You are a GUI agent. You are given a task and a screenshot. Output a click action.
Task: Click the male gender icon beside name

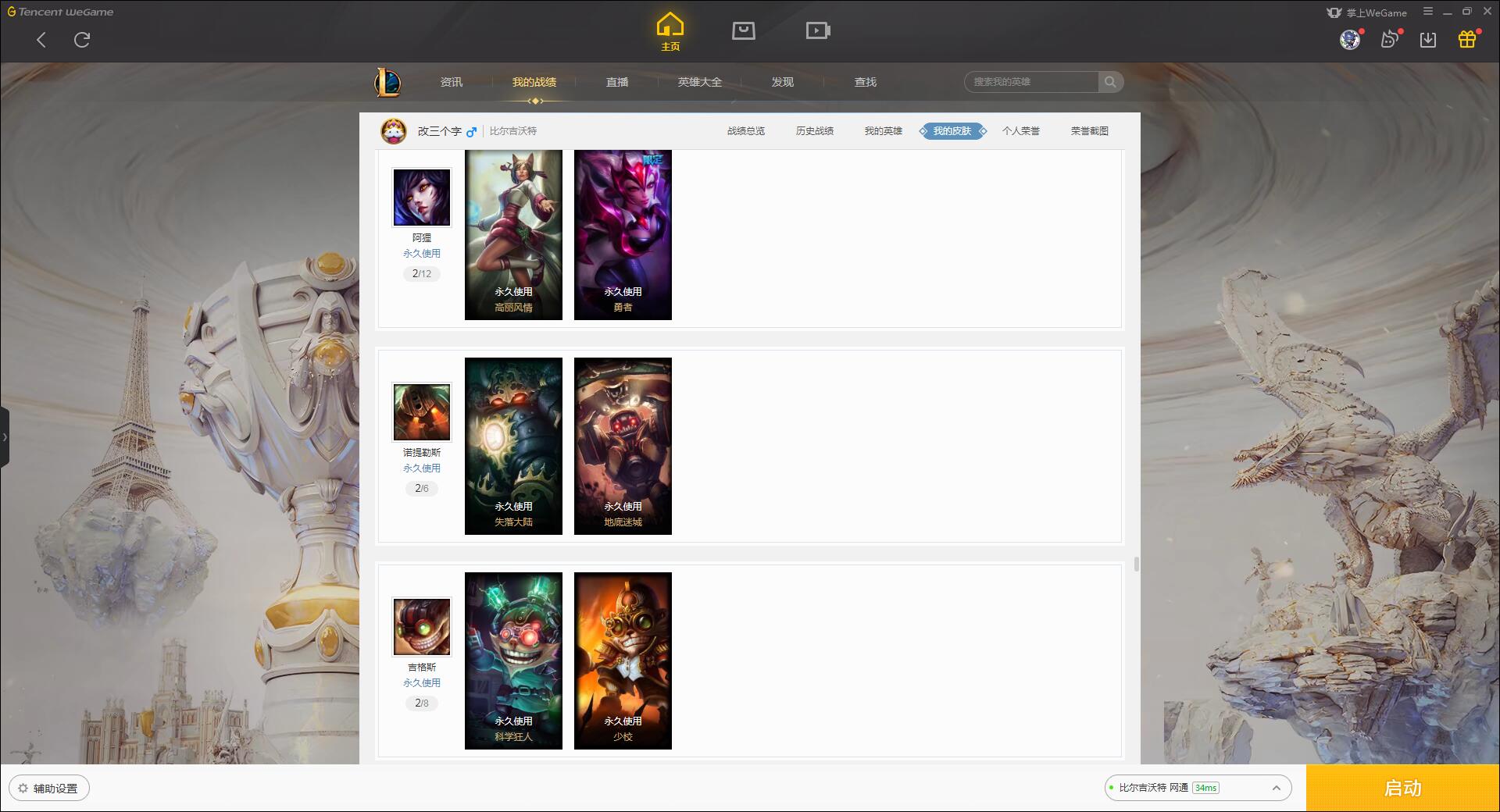471,132
